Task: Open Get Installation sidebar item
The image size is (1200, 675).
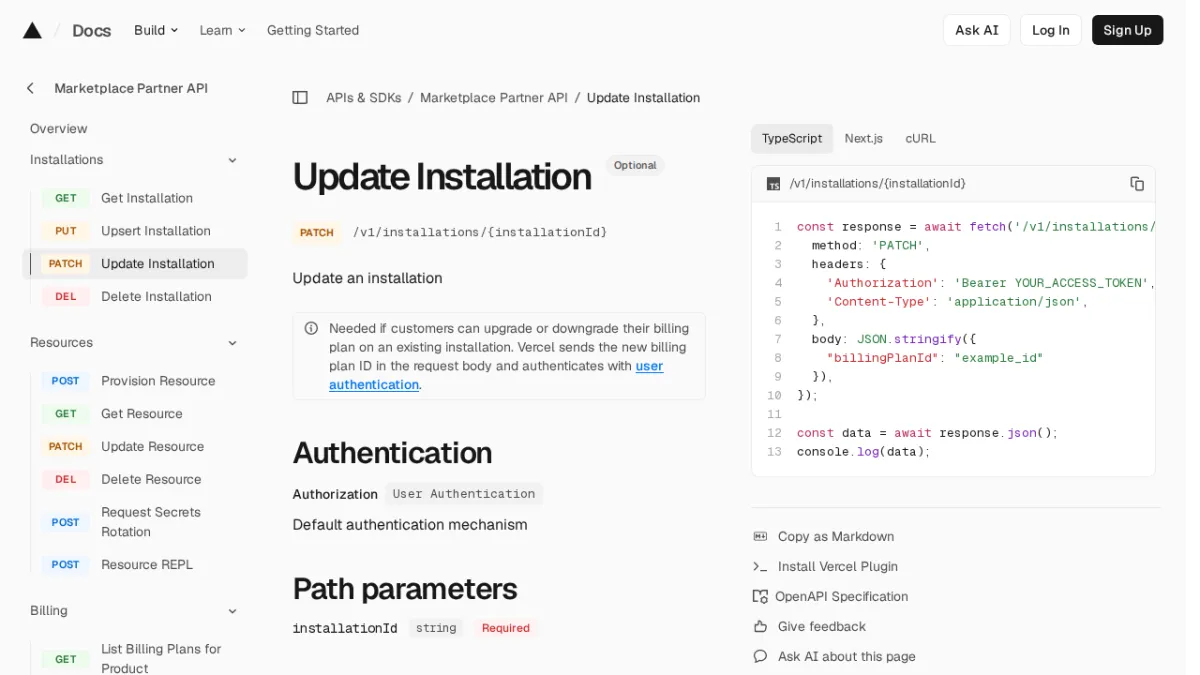Action: (x=147, y=198)
